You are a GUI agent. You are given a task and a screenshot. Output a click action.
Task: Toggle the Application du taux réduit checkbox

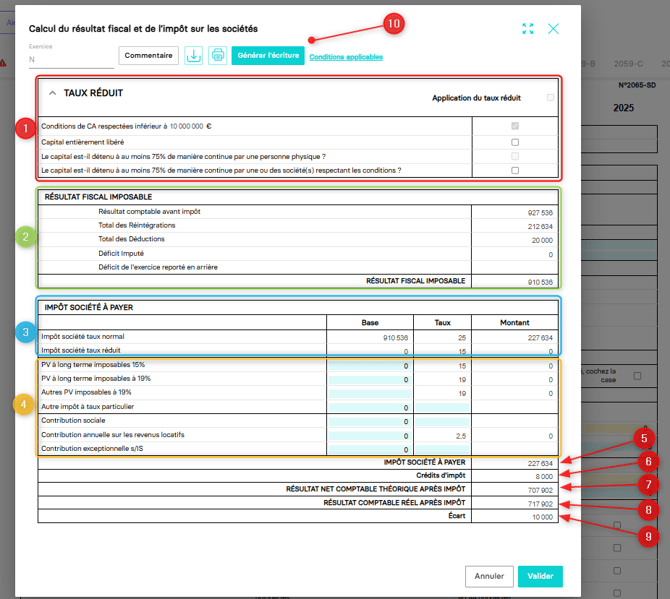(550, 98)
